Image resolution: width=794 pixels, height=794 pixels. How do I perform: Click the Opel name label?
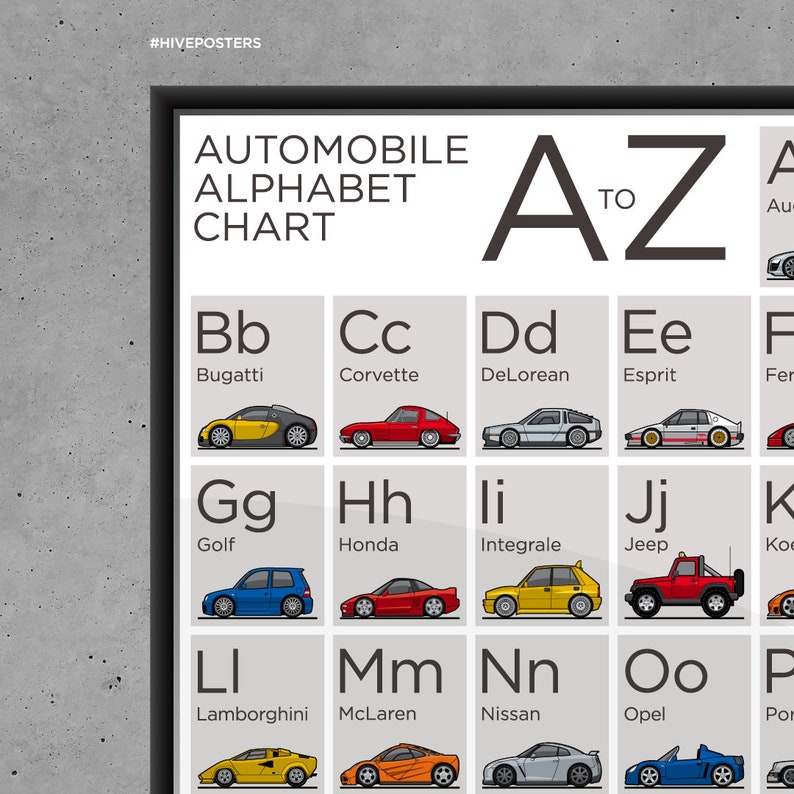[x=644, y=715]
